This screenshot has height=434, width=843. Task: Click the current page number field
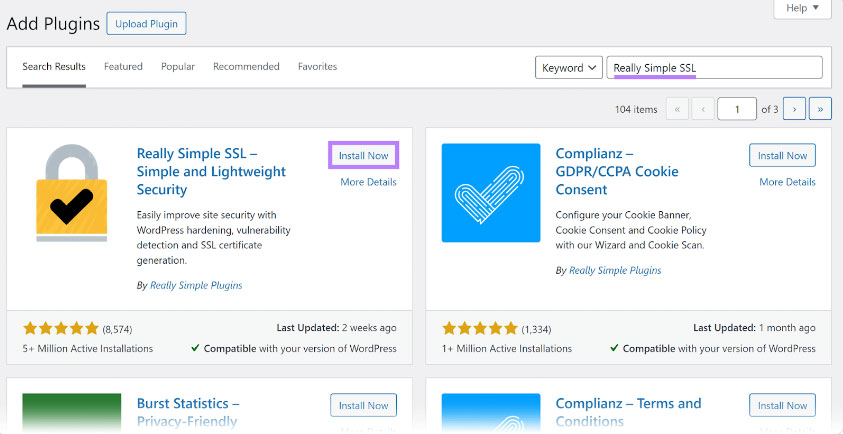(x=737, y=109)
